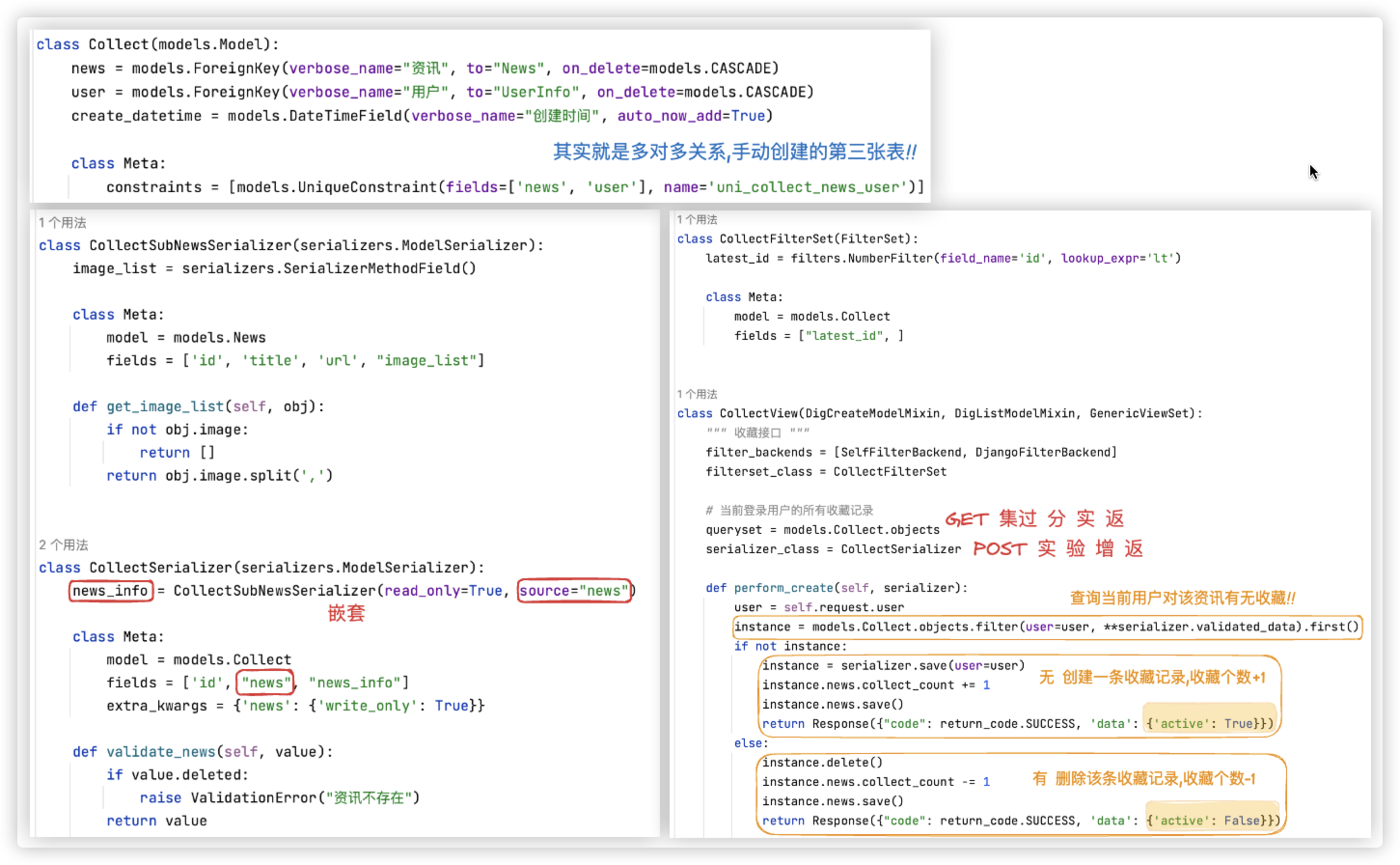Click the highlighted {'active': False} value

tap(1213, 821)
